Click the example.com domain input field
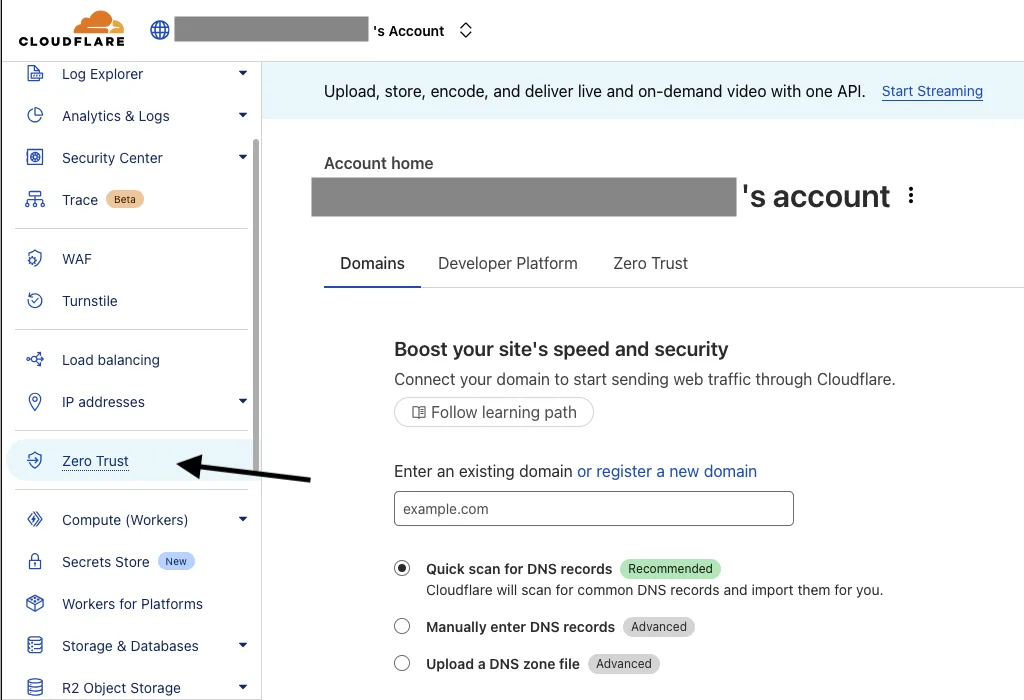1024x700 pixels. coord(594,509)
